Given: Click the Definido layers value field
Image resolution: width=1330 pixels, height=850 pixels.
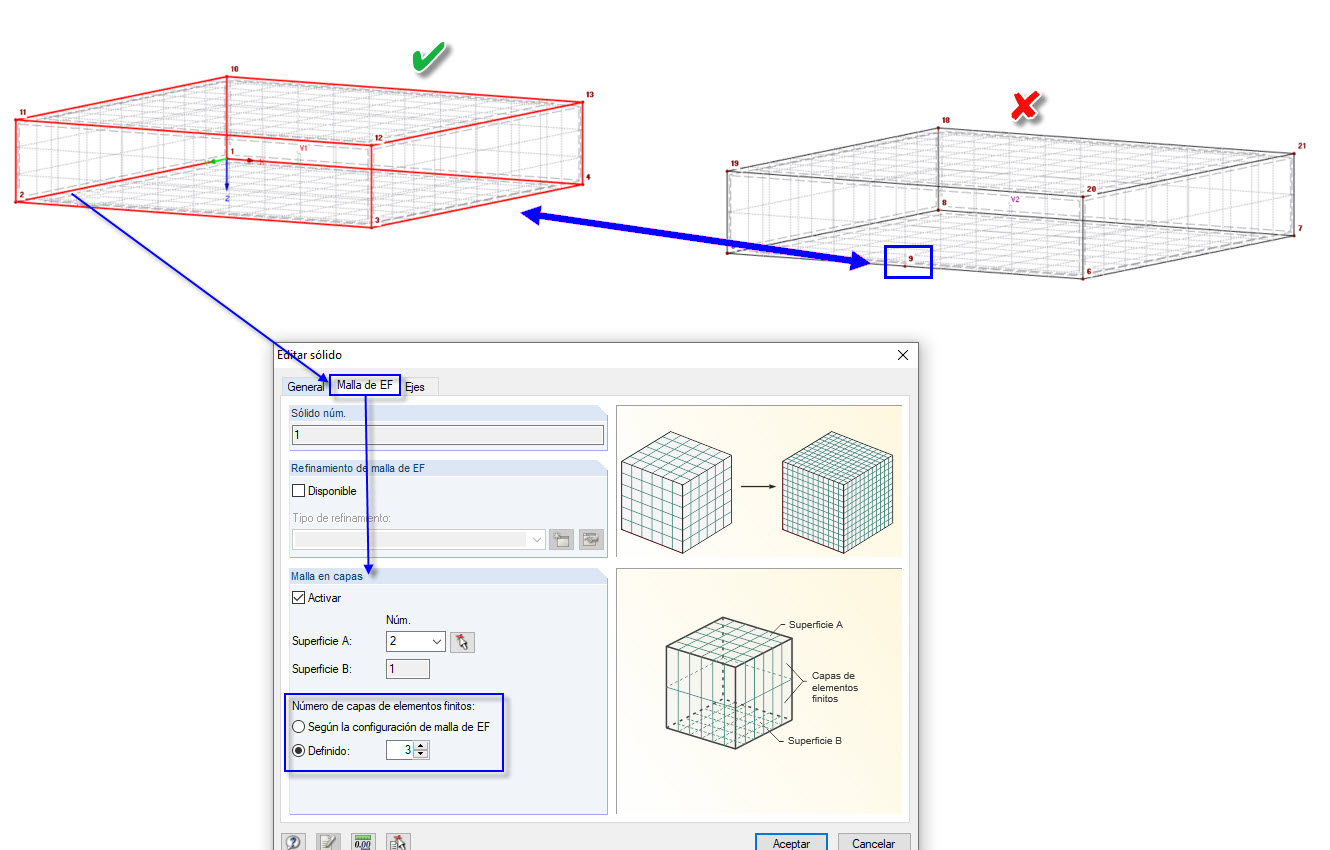Looking at the screenshot, I should pos(400,750).
